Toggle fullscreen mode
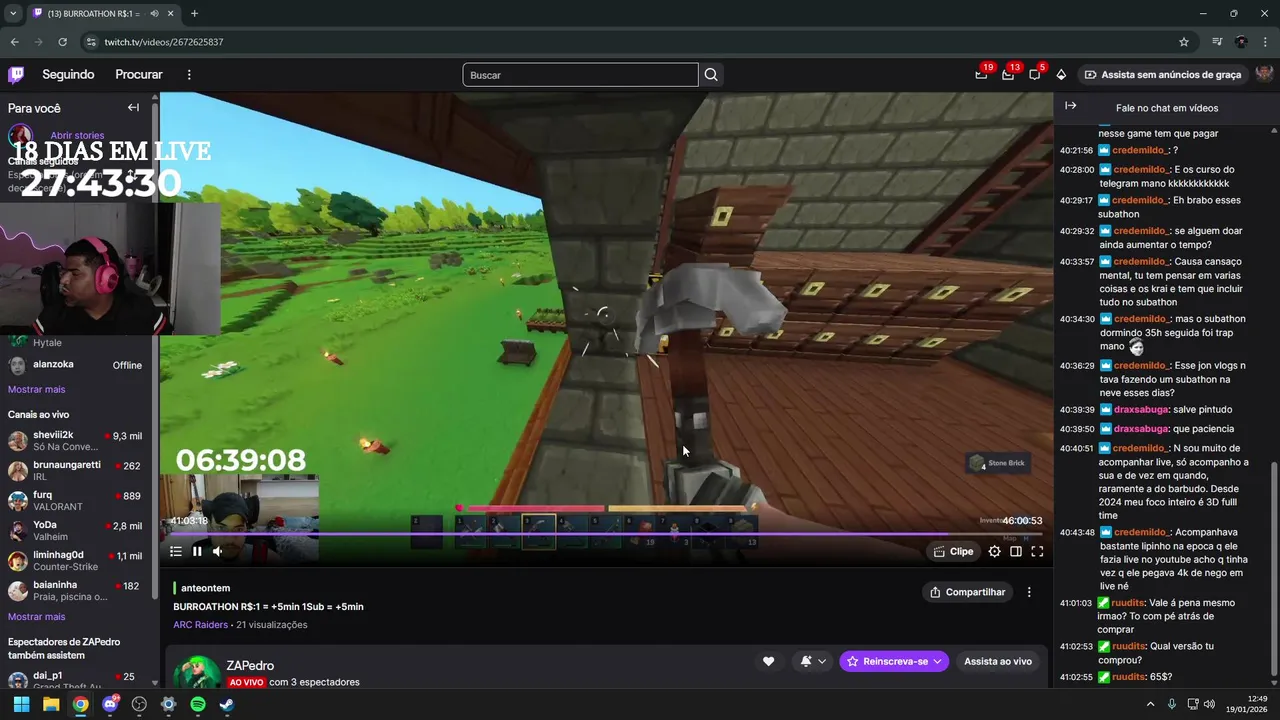 pyautogui.click(x=1037, y=551)
